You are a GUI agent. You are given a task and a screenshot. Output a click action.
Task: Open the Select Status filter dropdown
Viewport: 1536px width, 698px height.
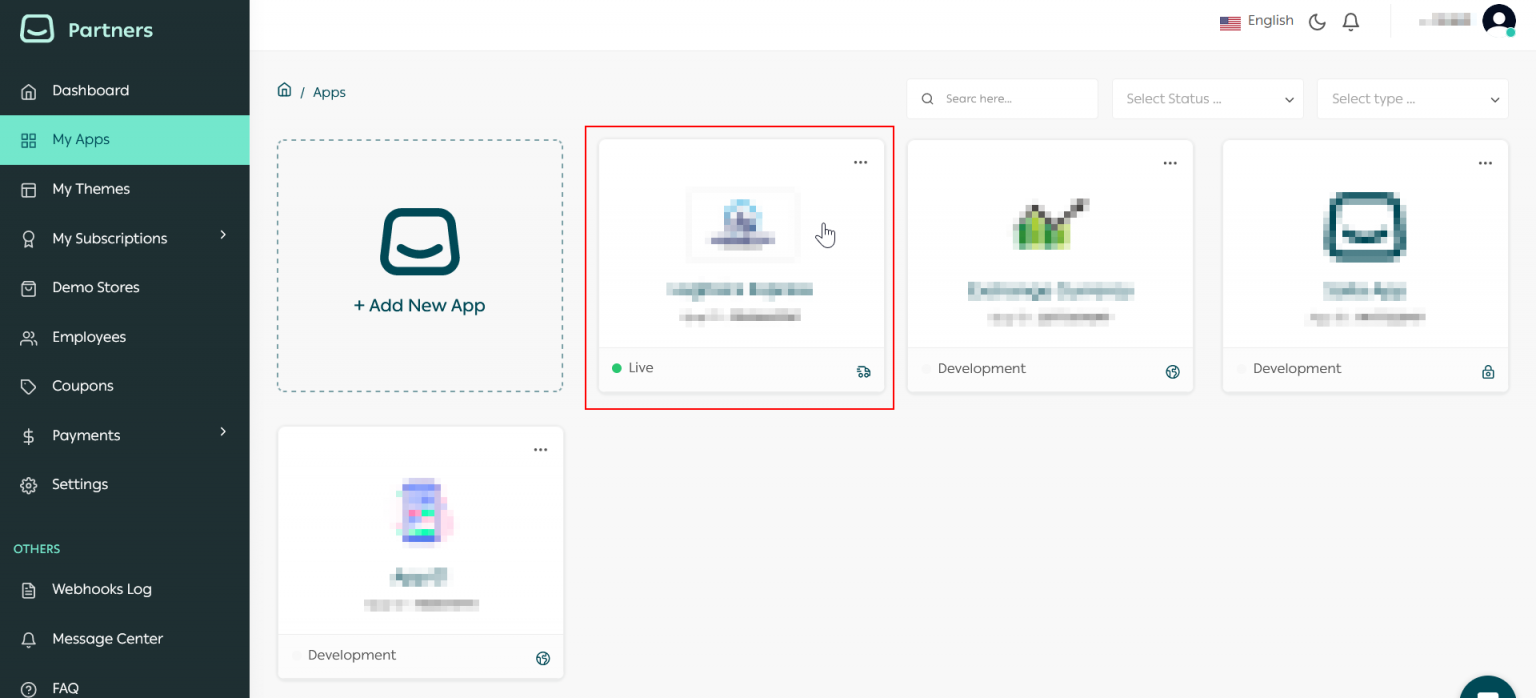(x=1207, y=98)
